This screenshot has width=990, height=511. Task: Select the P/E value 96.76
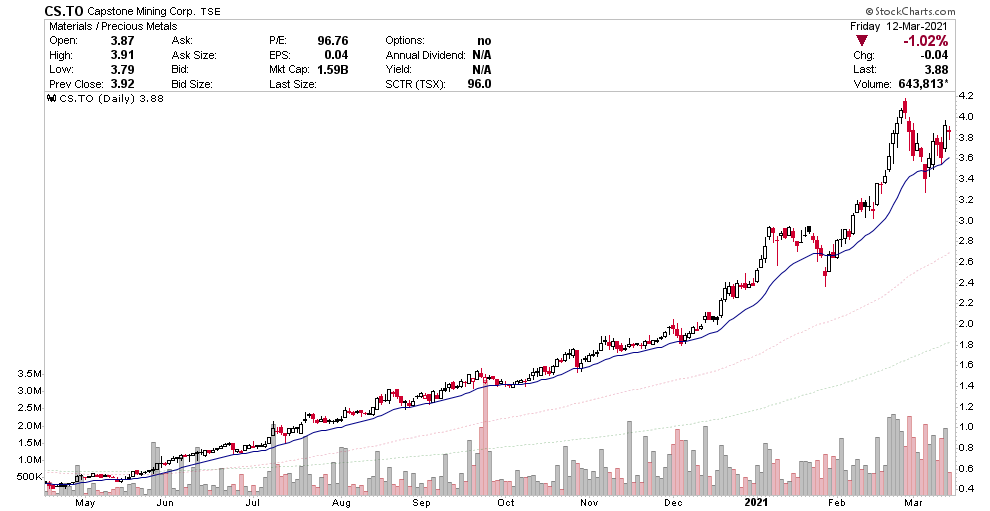point(333,40)
